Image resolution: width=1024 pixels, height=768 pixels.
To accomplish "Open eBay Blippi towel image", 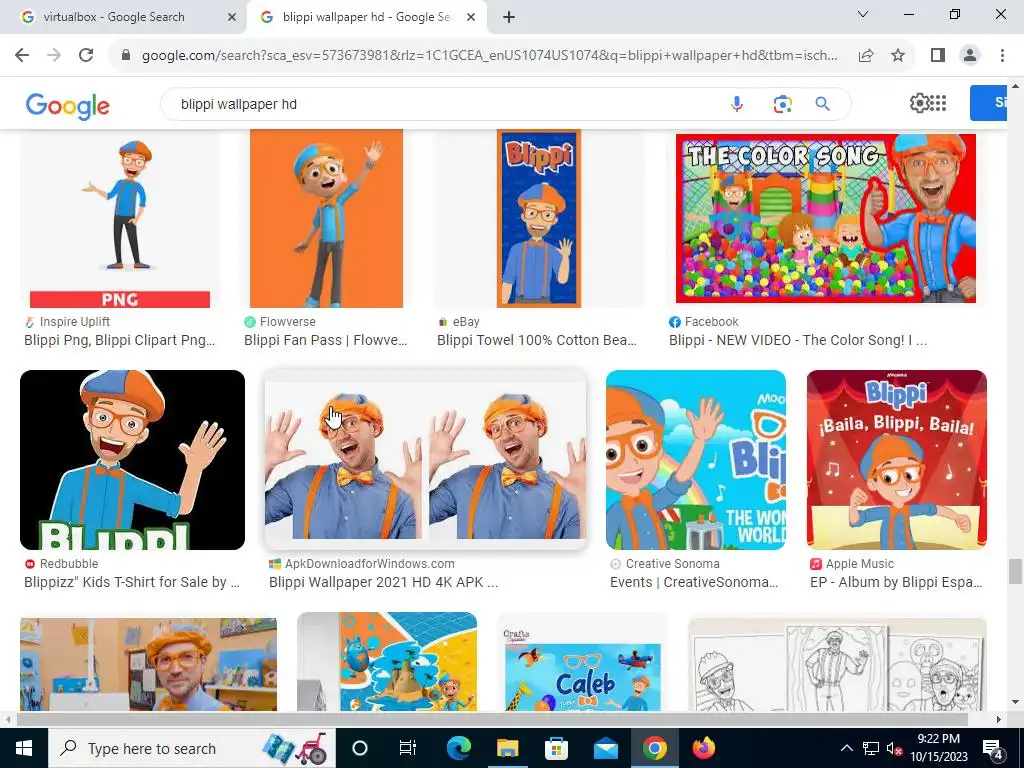I will (539, 219).
